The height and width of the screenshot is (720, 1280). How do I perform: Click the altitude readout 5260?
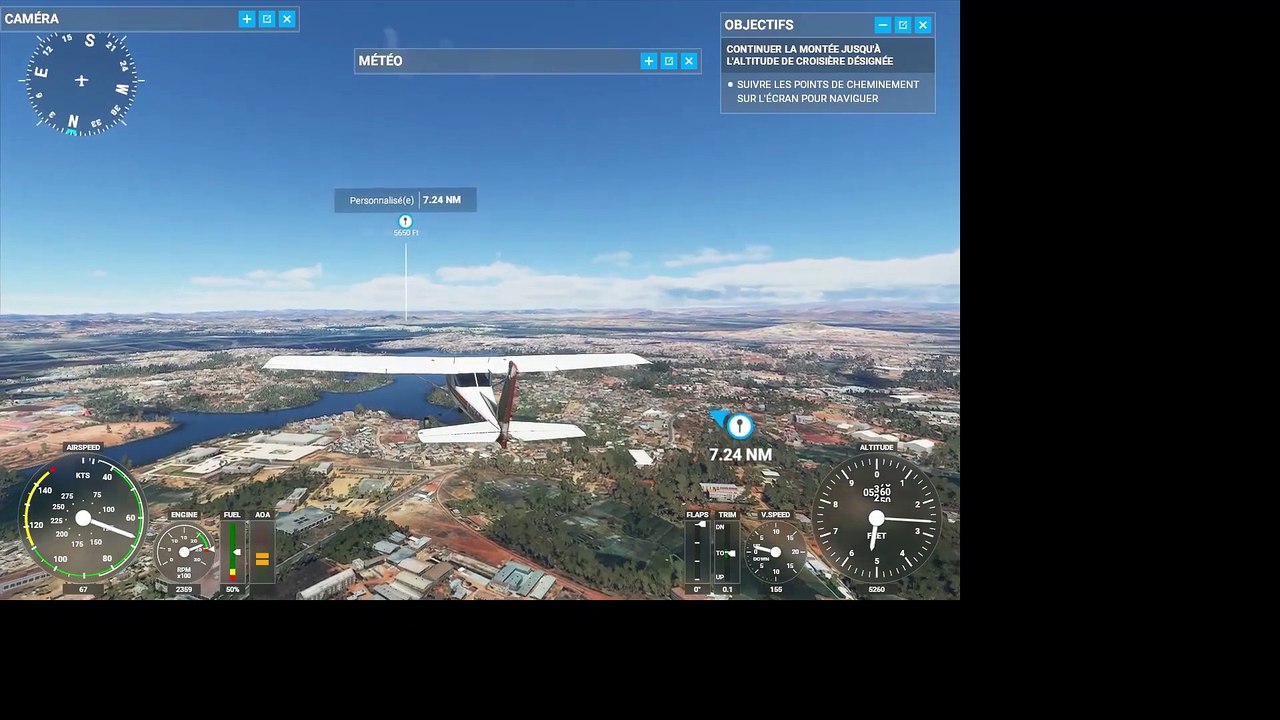pos(876,590)
